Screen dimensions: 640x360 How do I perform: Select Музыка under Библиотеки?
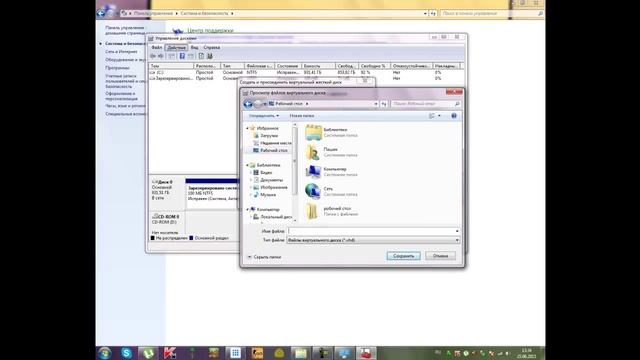[268, 195]
